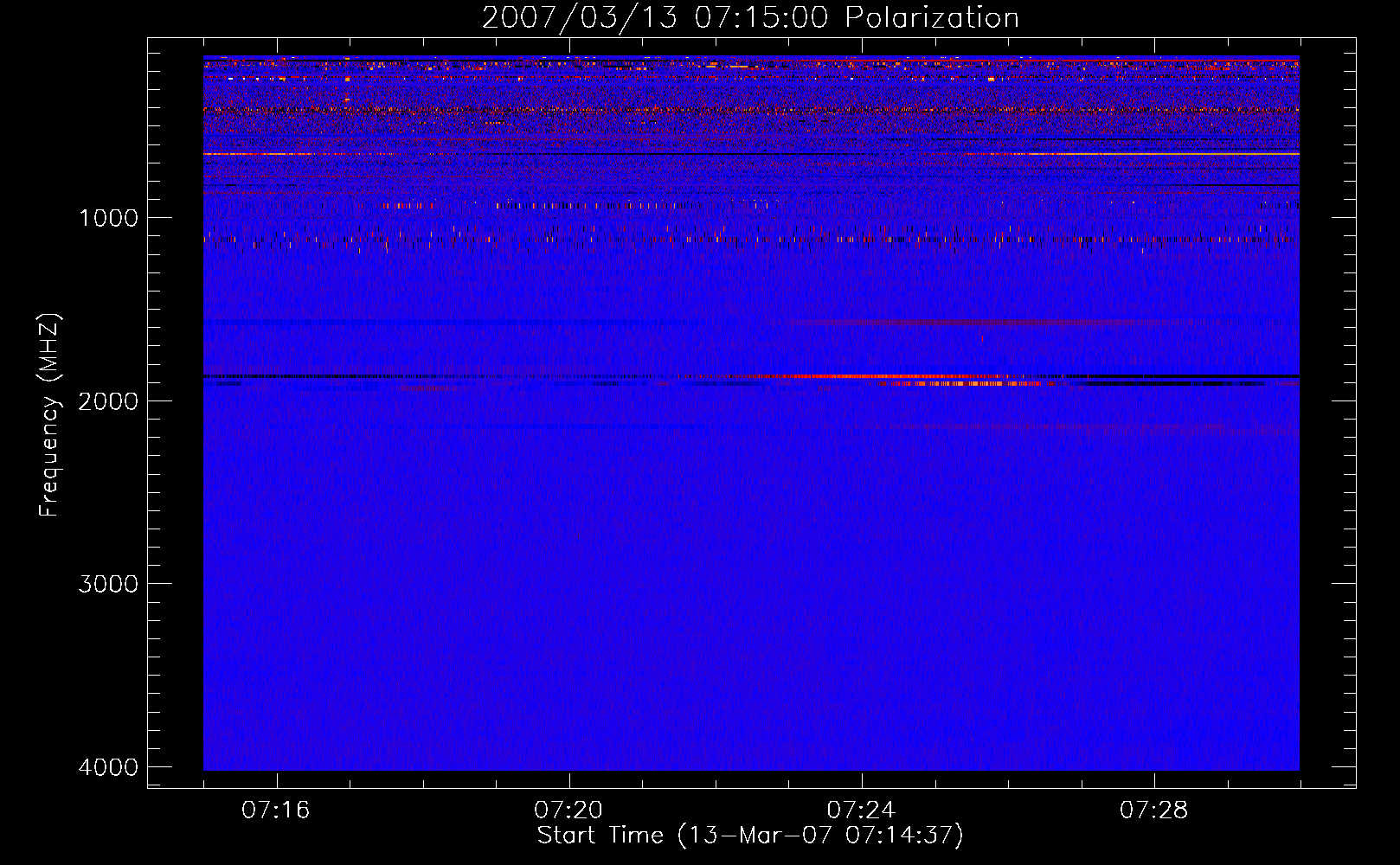
Task: Click the '07:28' time tick label
Action: click(x=1154, y=811)
